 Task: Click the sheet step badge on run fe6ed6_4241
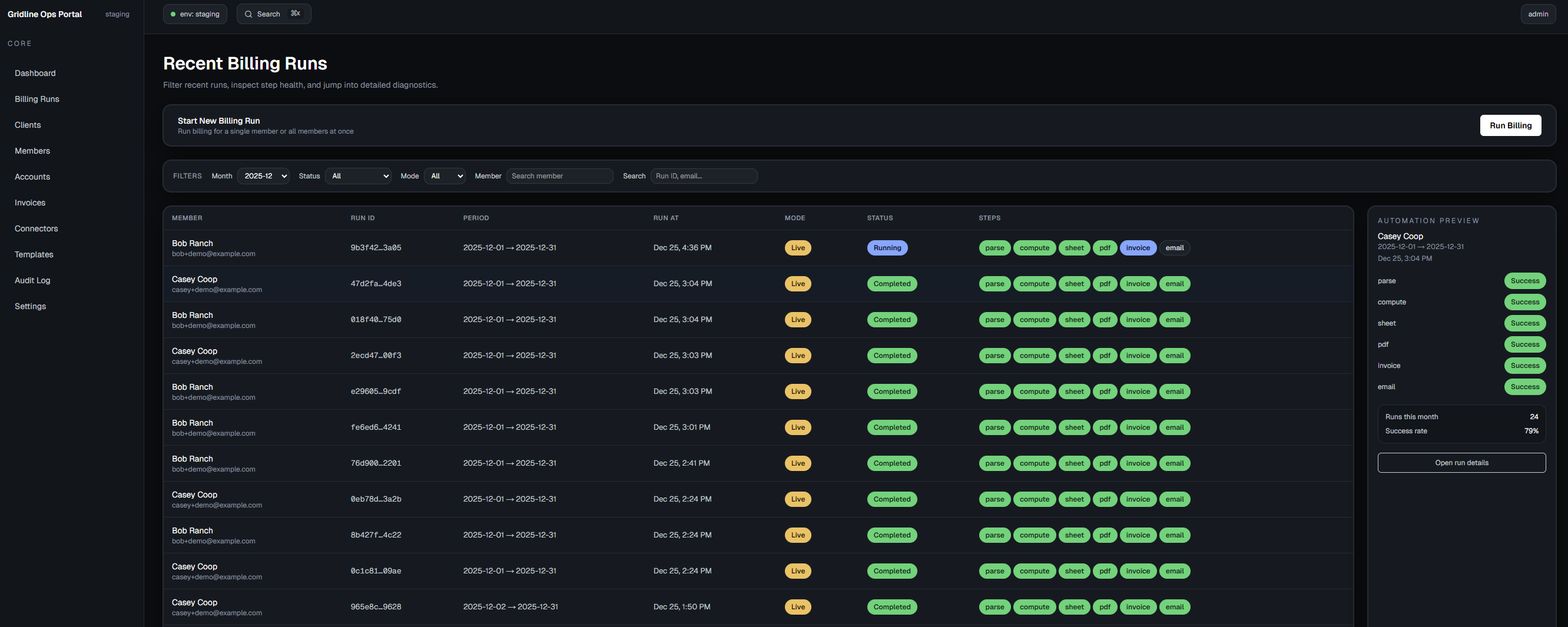pyautogui.click(x=1074, y=427)
